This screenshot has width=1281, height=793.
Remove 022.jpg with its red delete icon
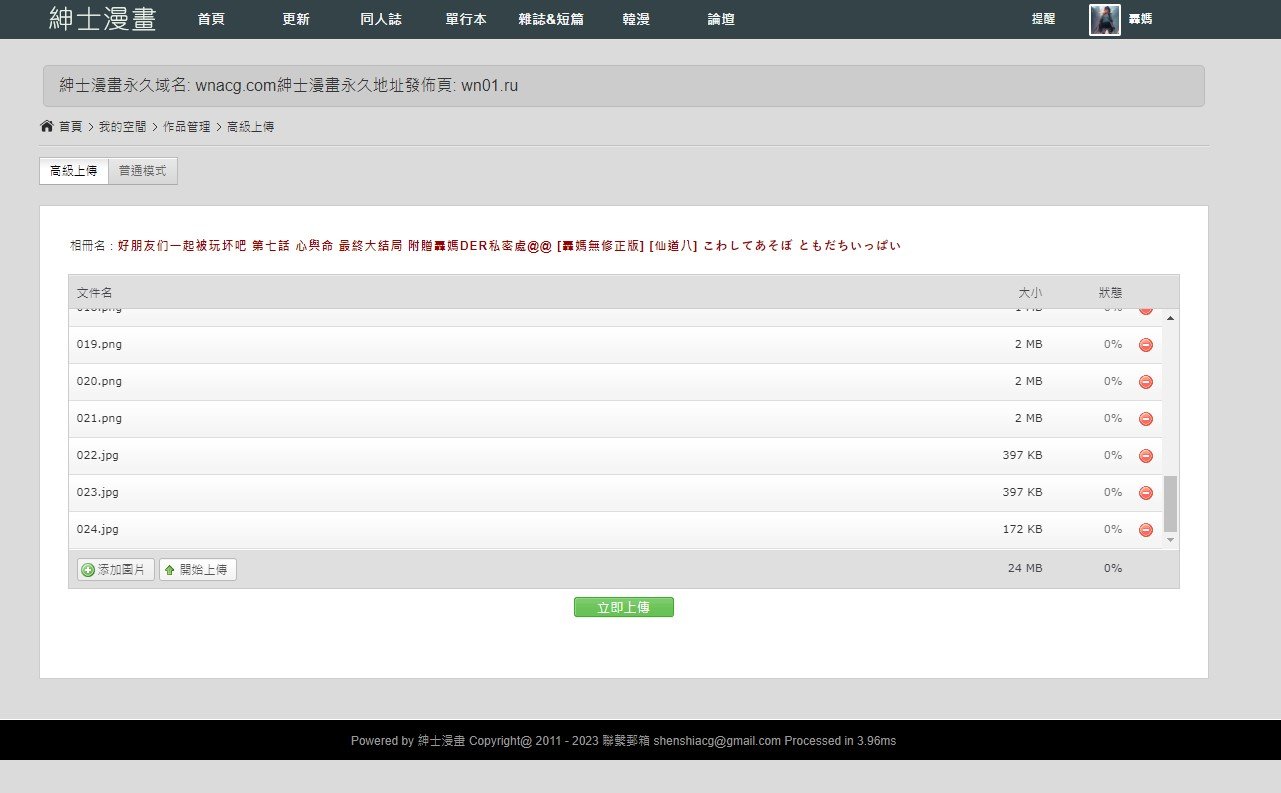click(1146, 456)
